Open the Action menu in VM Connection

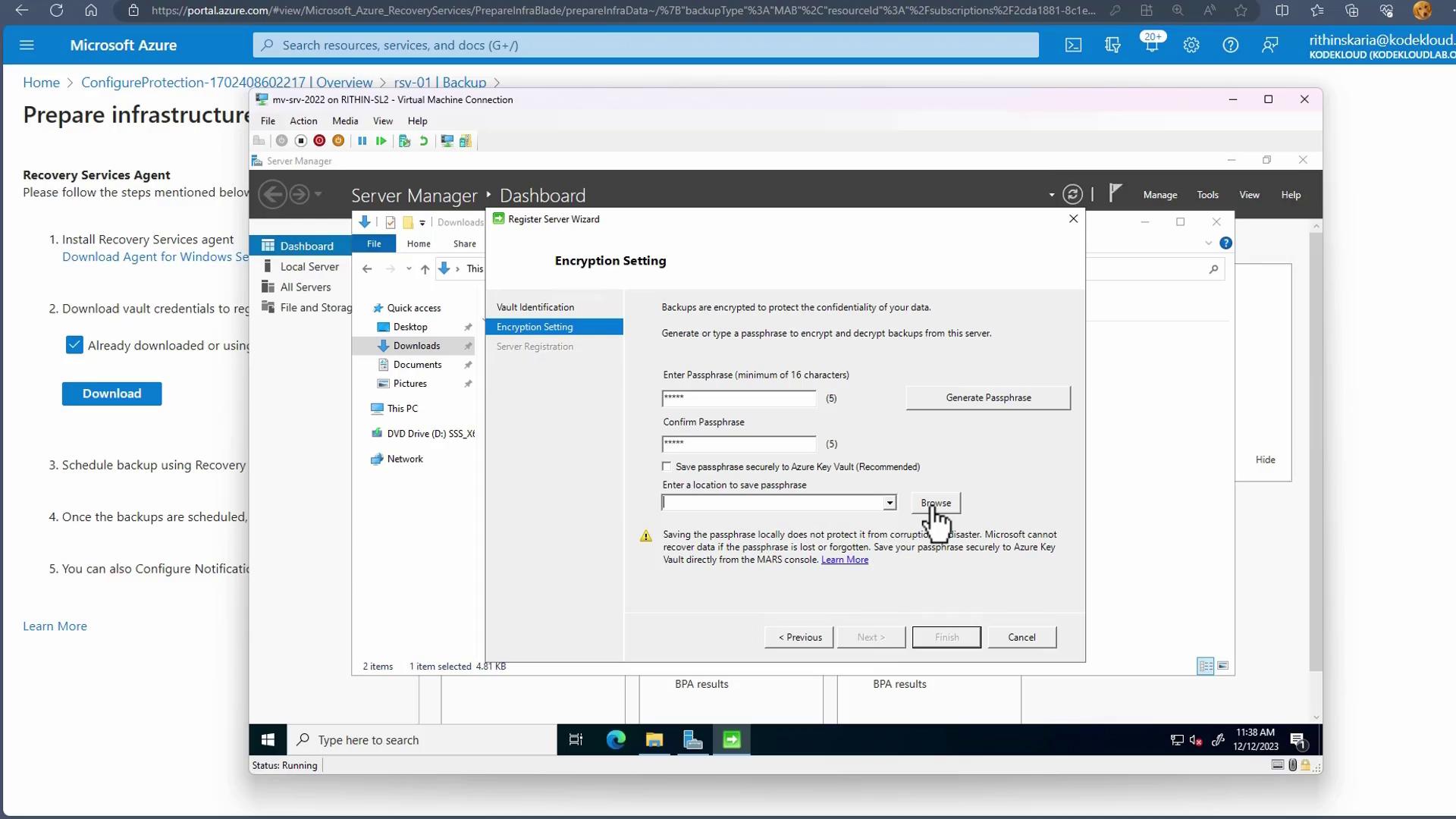point(303,121)
